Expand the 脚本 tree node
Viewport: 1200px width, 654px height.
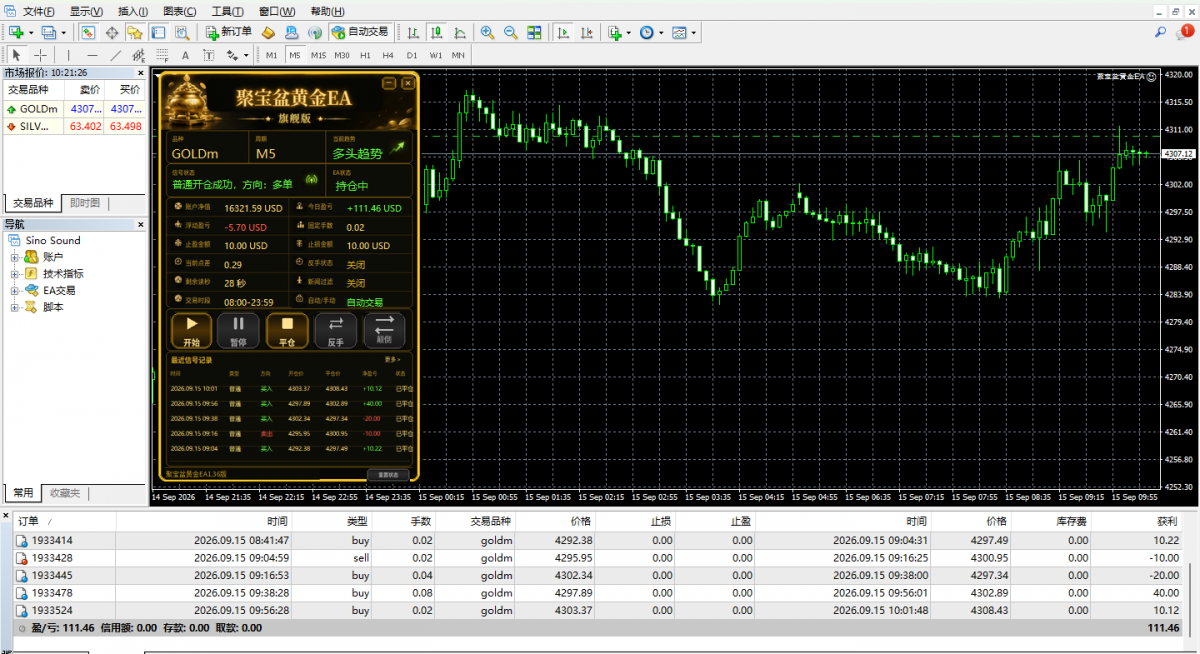tap(15, 307)
